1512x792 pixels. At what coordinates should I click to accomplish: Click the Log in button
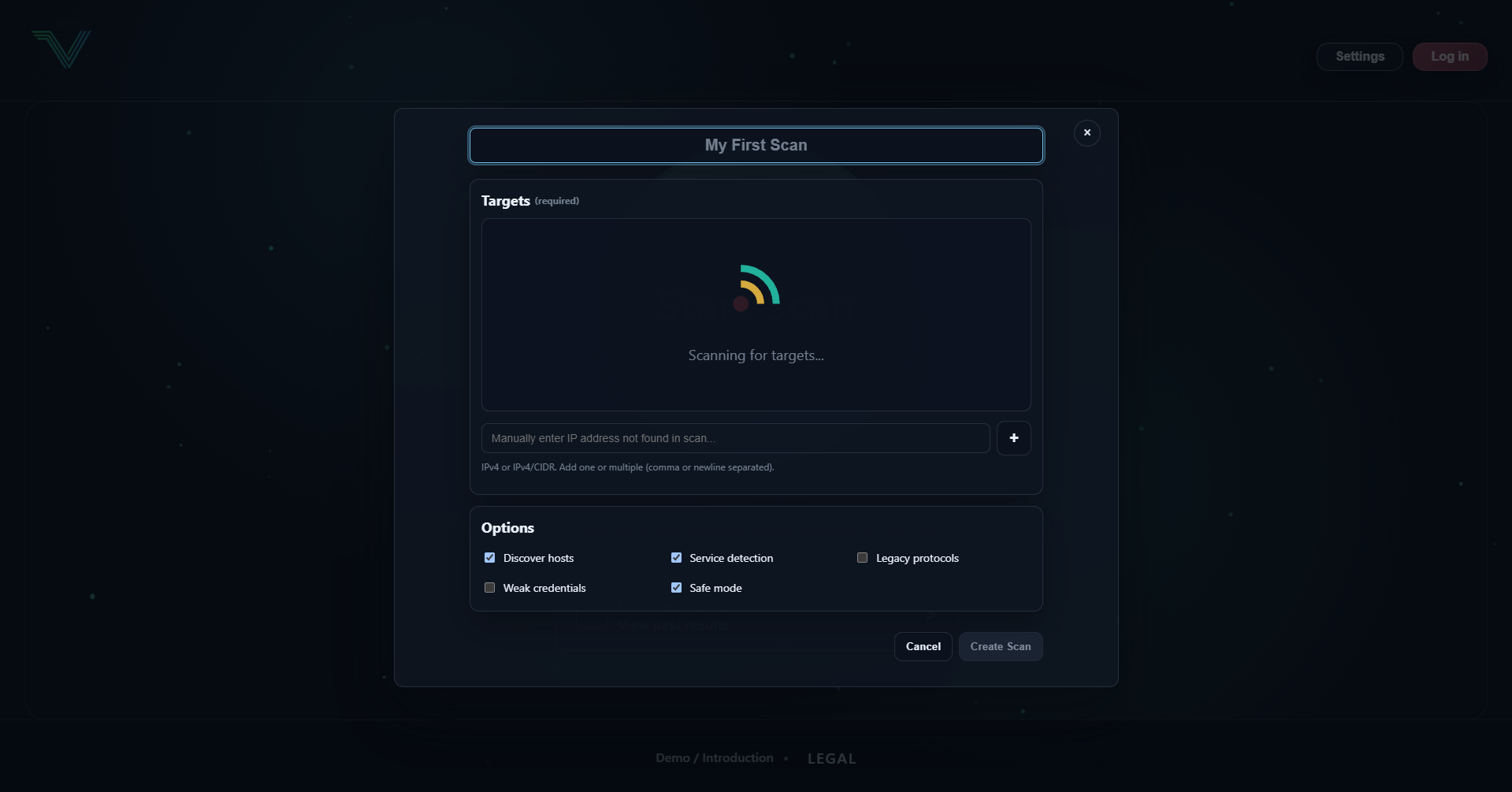(x=1449, y=56)
